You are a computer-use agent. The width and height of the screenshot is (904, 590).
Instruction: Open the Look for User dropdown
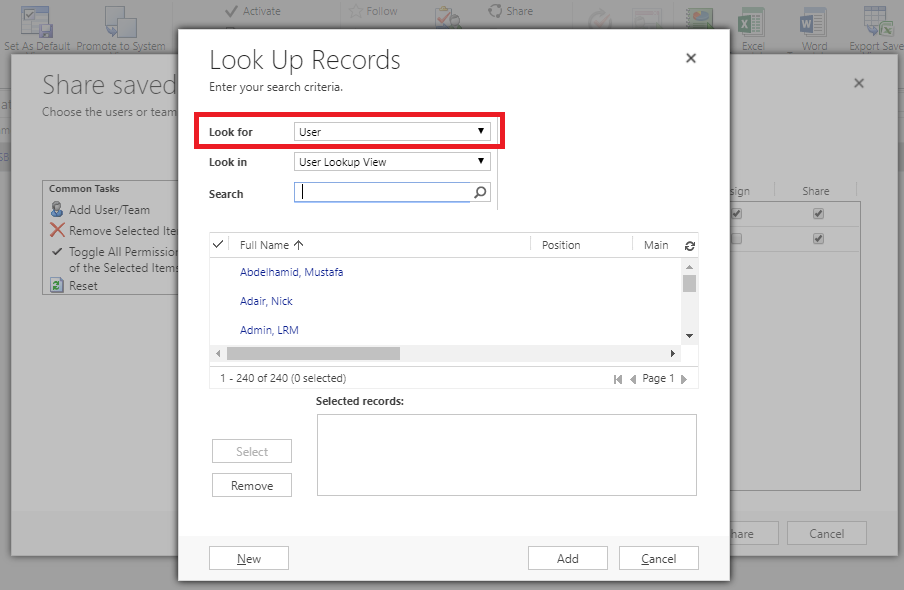(392, 131)
